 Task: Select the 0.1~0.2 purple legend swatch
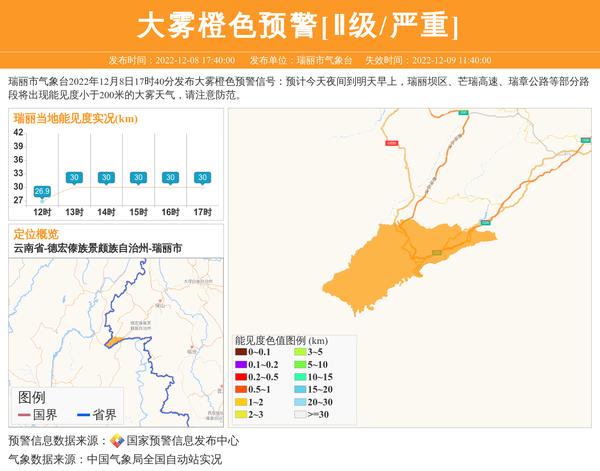click(x=241, y=365)
